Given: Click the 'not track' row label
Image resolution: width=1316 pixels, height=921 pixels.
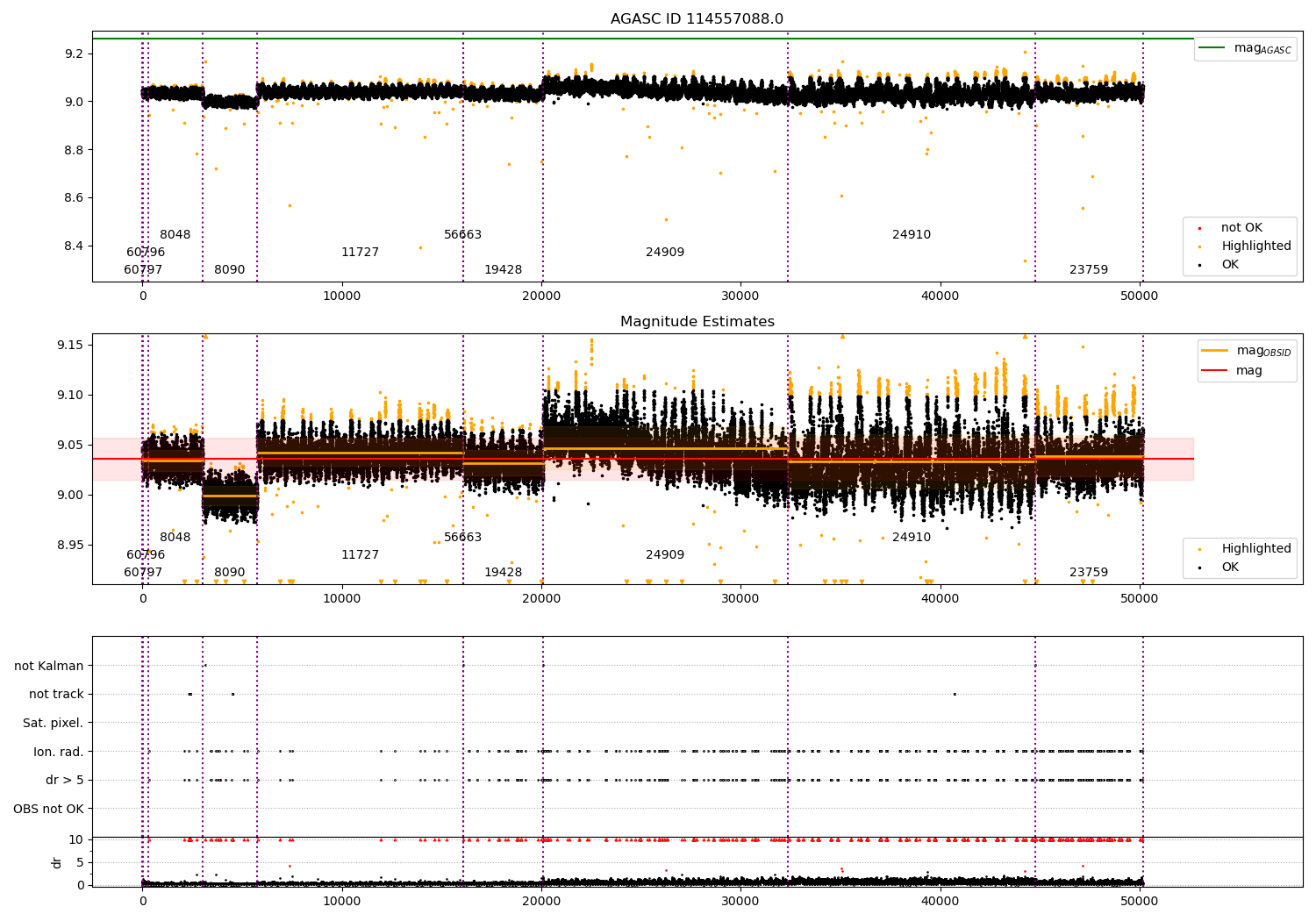Looking at the screenshot, I should [56, 695].
